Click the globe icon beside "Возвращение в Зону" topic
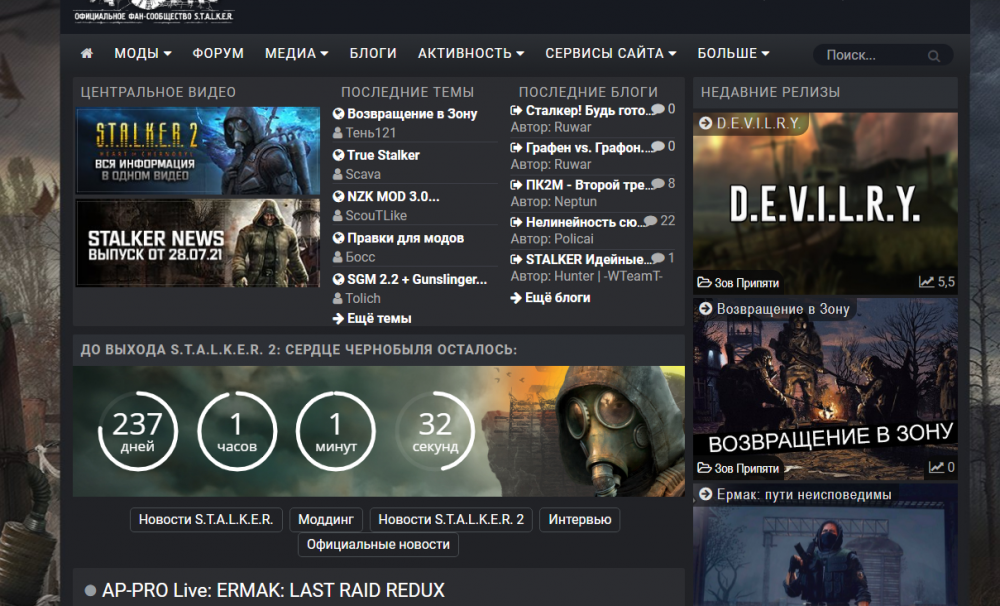The height and width of the screenshot is (606, 1000). pyautogui.click(x=337, y=113)
